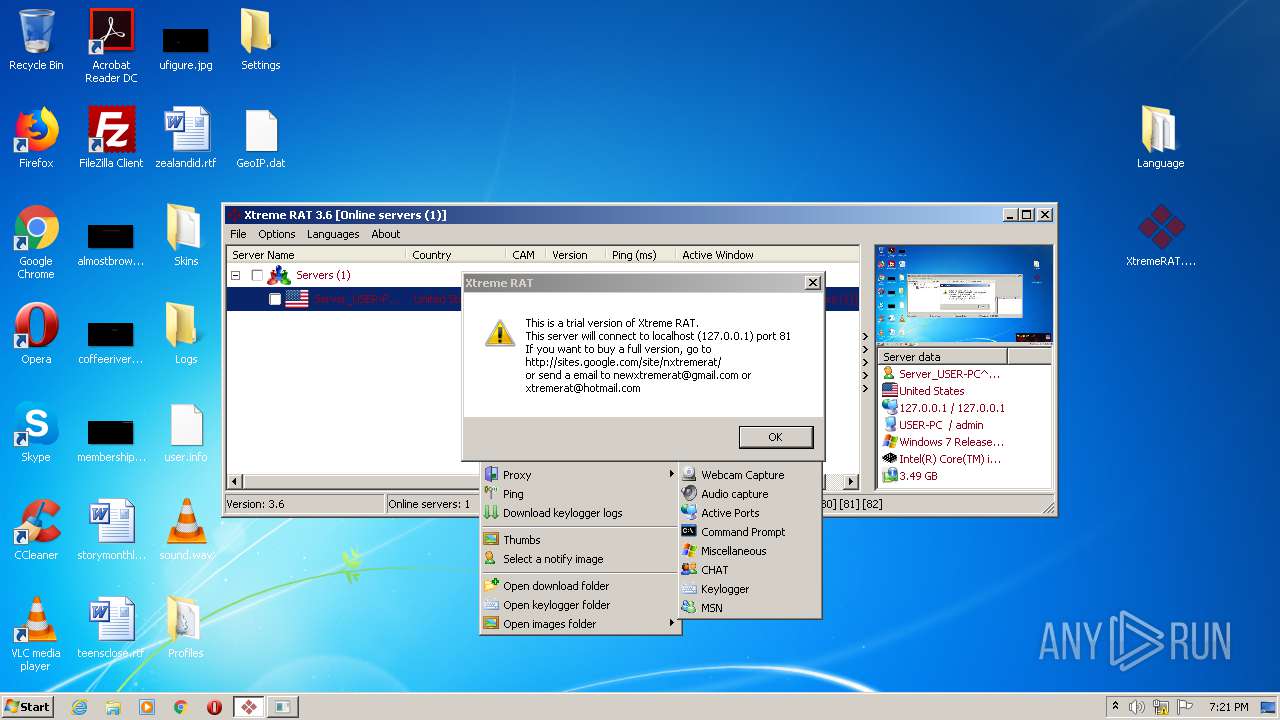Open the Proxy submenu
Viewport: 1280px width, 720px height.
point(580,475)
